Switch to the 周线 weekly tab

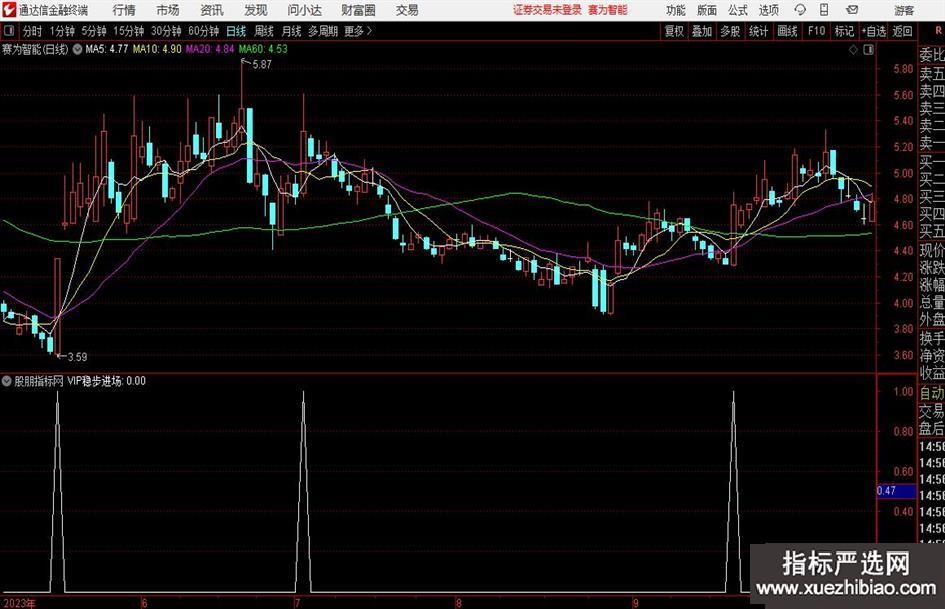(264, 31)
